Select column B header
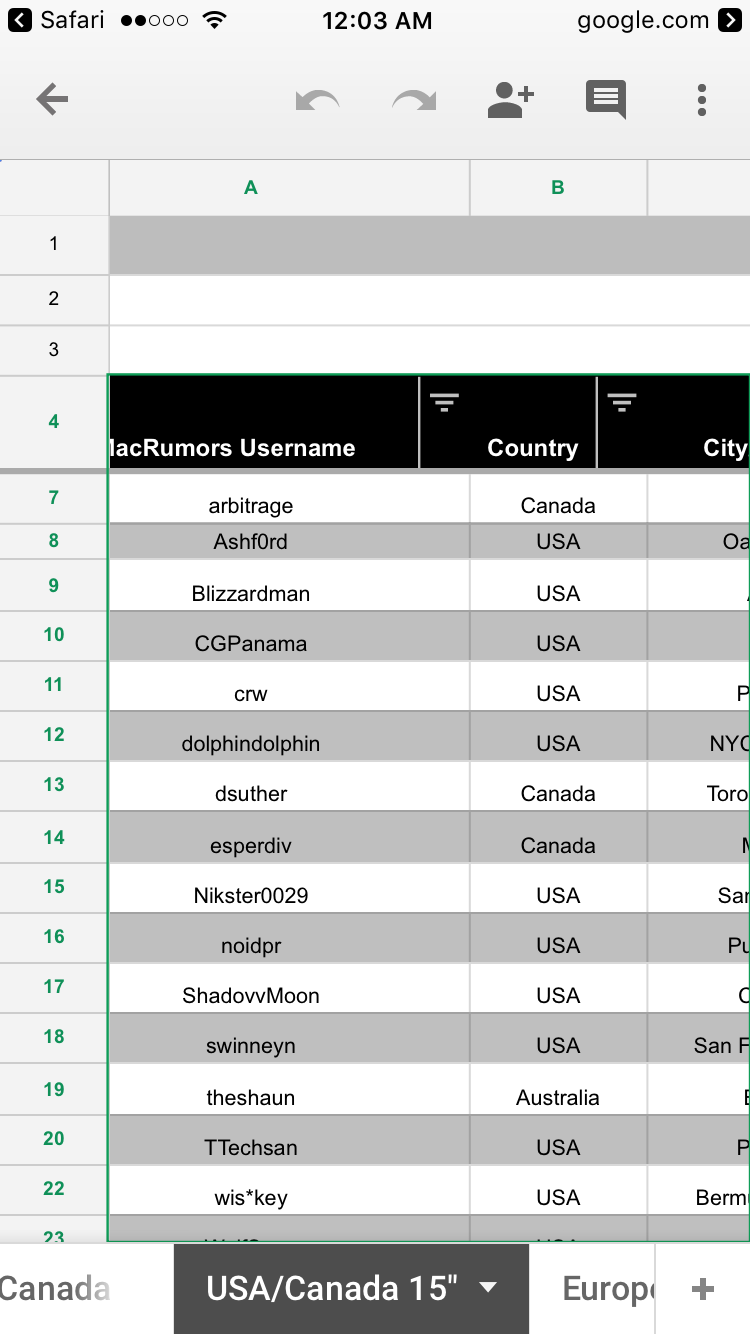This screenshot has height=1334, width=750. point(558,187)
